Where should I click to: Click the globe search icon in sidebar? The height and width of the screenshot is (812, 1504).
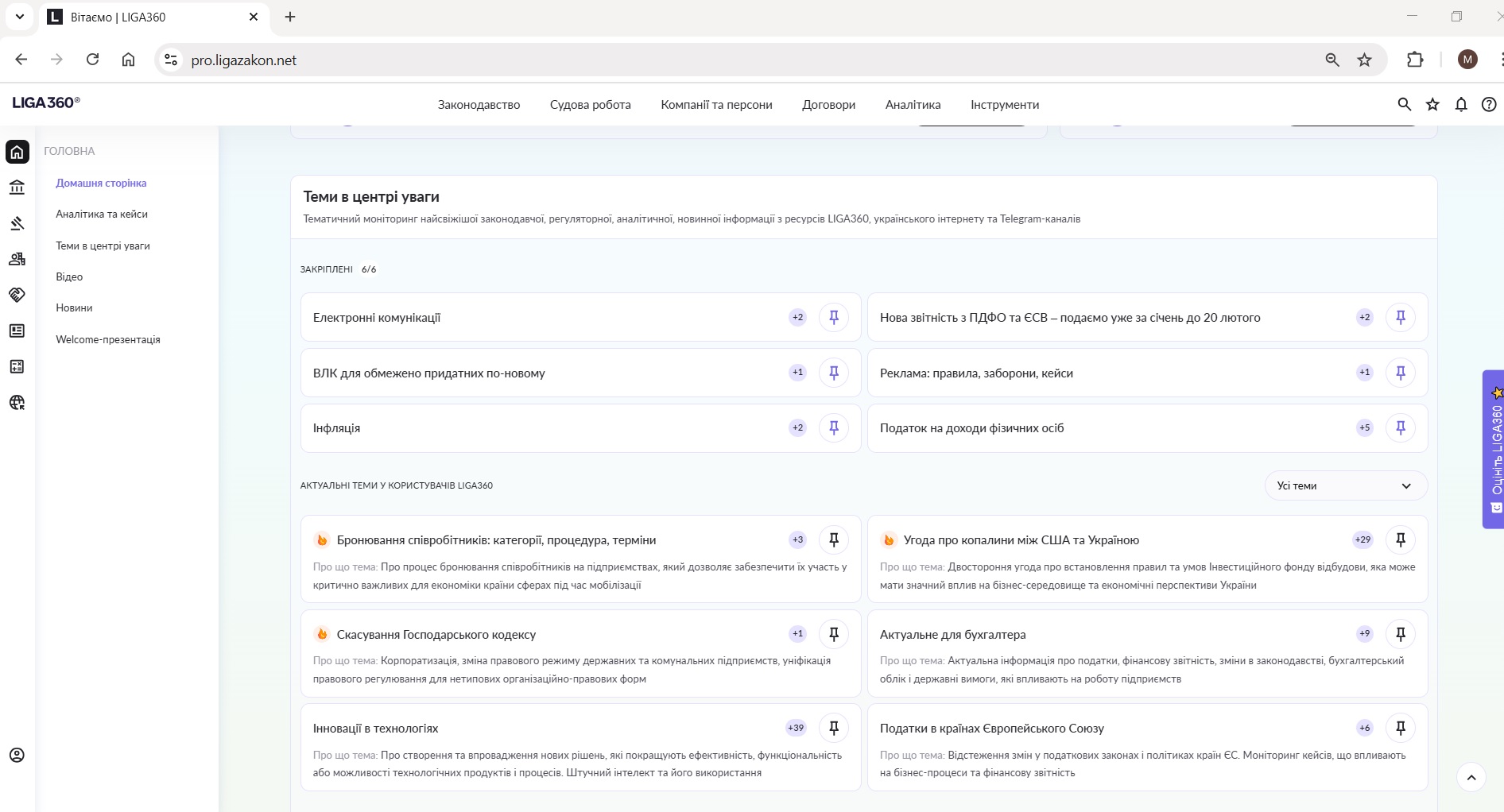pos(17,403)
